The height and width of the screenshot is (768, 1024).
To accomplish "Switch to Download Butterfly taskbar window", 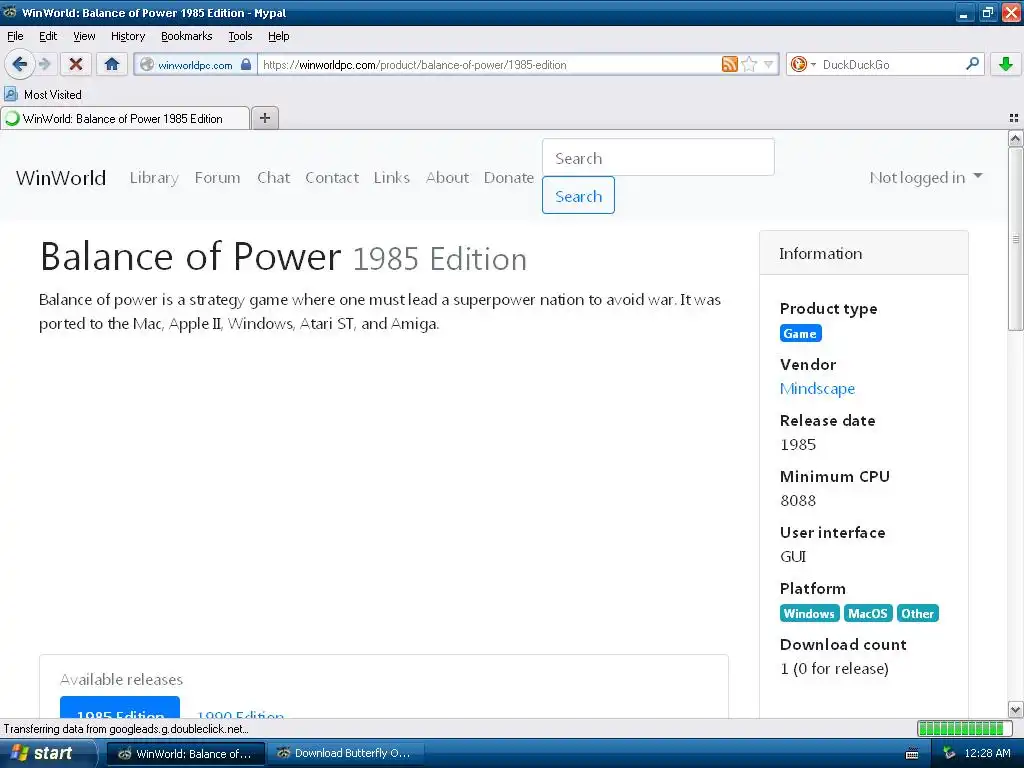I will [x=345, y=753].
